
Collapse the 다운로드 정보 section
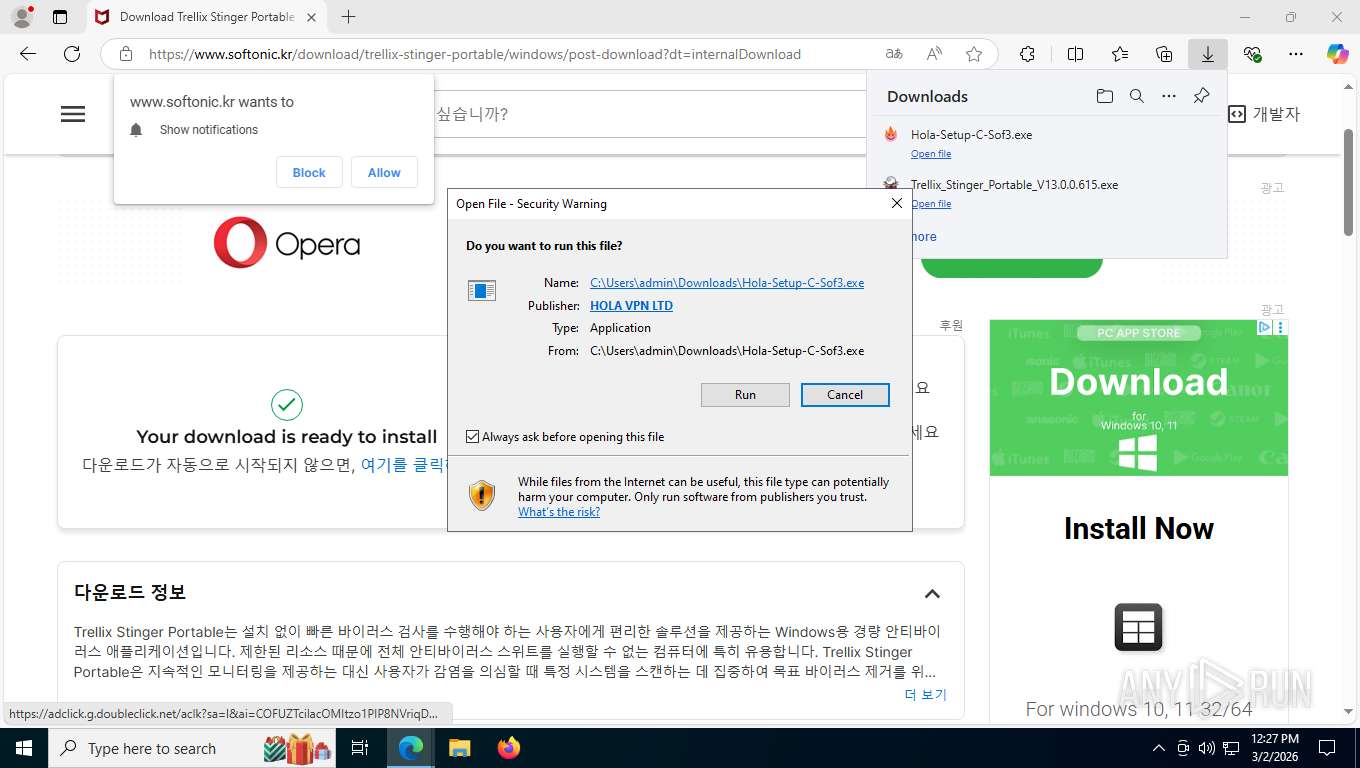point(932,593)
